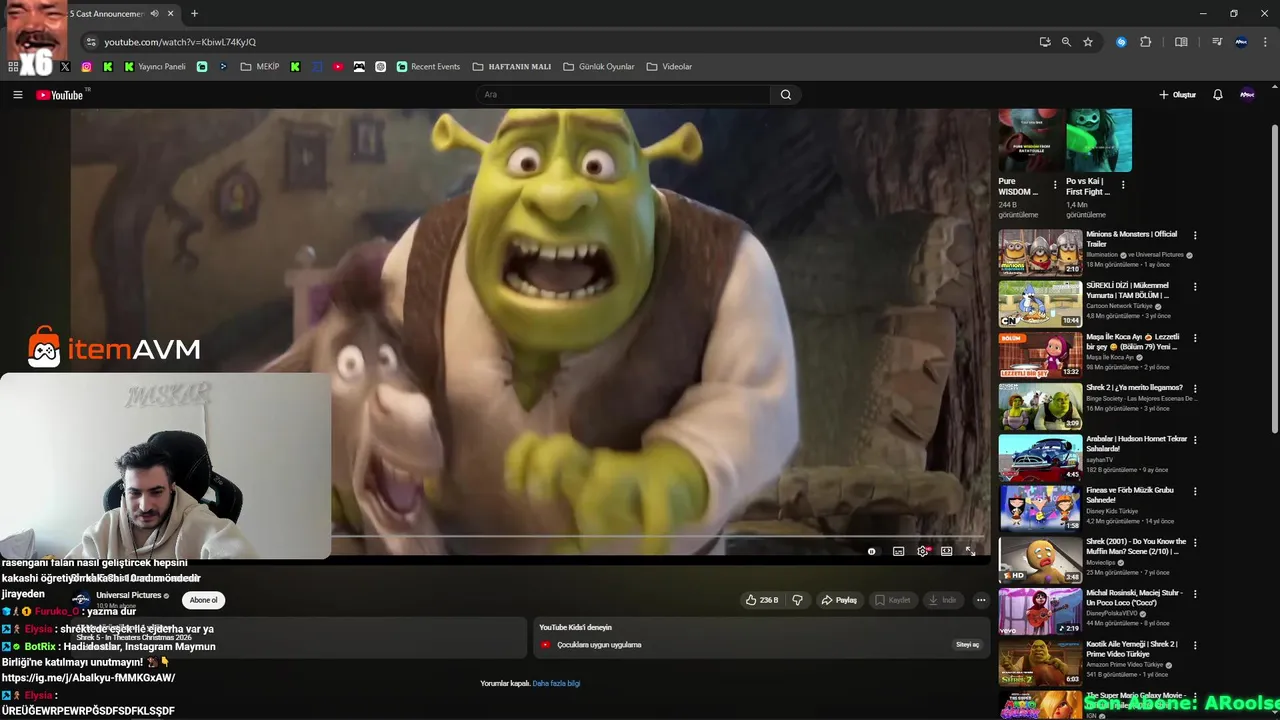The width and height of the screenshot is (1280, 720).
Task: Open more actions for Maşa İle Koca Ayı video
Action: pyautogui.click(x=1195, y=338)
